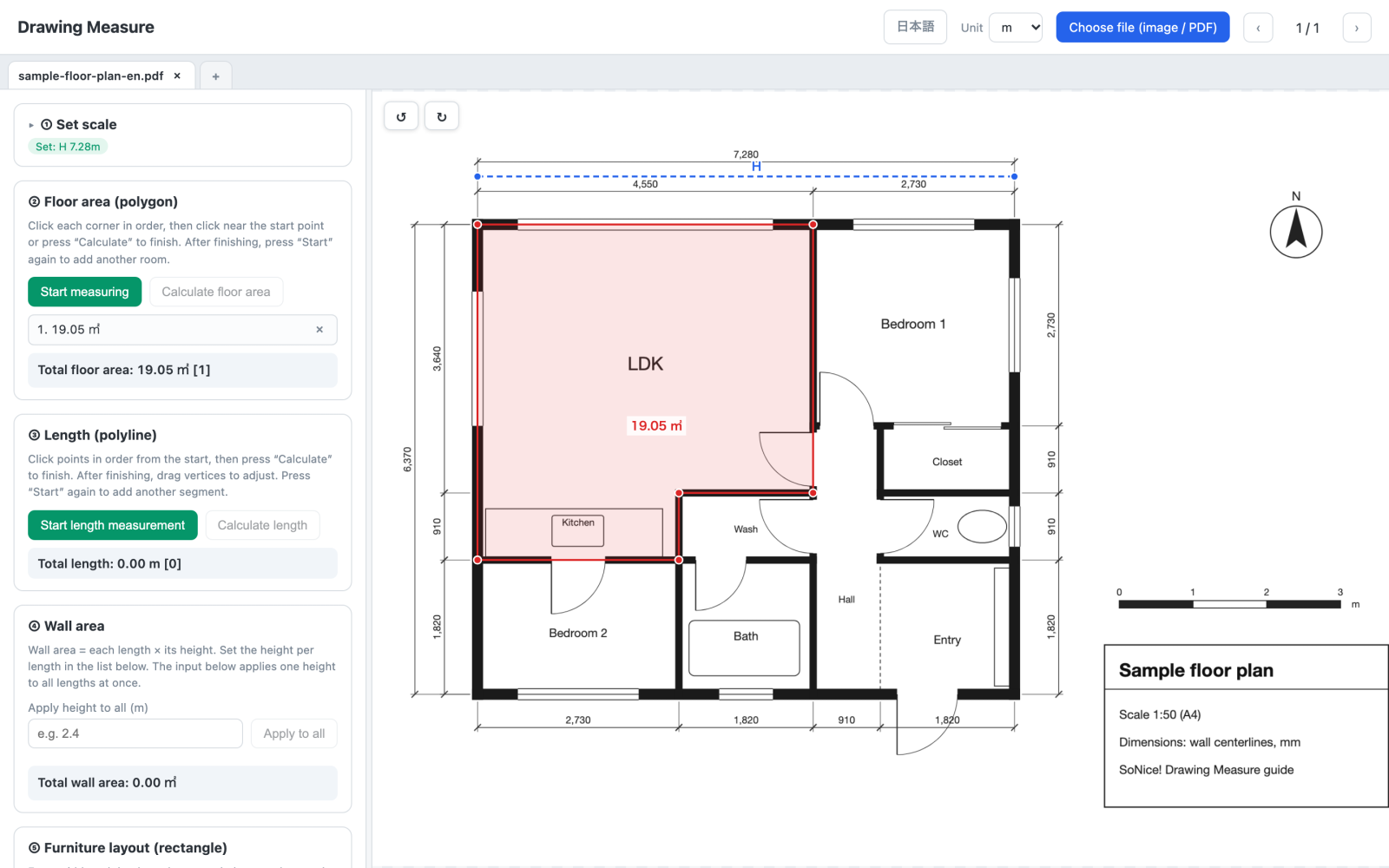The image size is (1389, 868).
Task: Click the red 19.05 ㎡ label in LDK
Action: pos(656,425)
